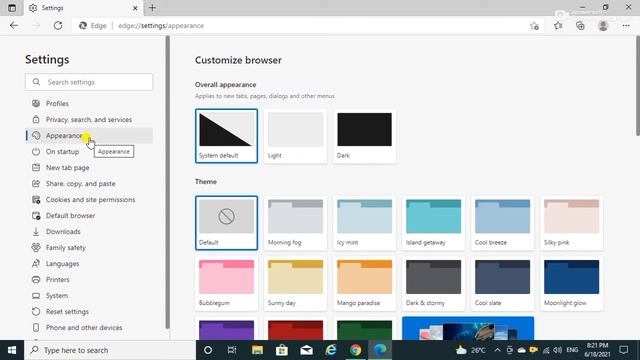The width and height of the screenshot is (640, 360).
Task: Select the purple theme tile
Action: [x=227, y=329]
